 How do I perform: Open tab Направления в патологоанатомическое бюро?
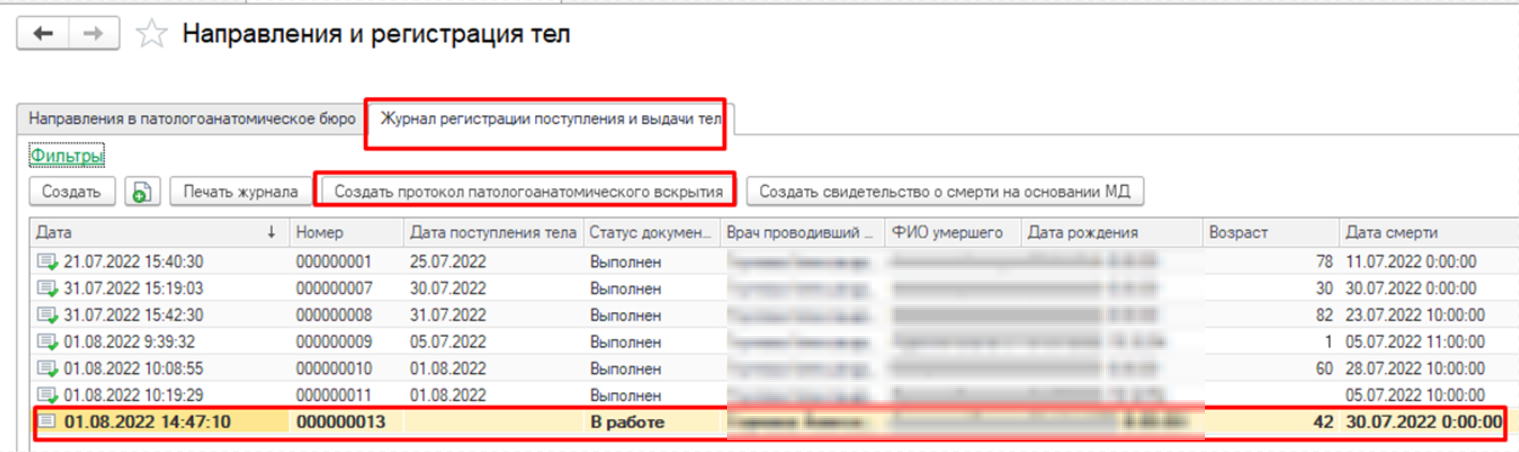pyautogui.click(x=192, y=119)
